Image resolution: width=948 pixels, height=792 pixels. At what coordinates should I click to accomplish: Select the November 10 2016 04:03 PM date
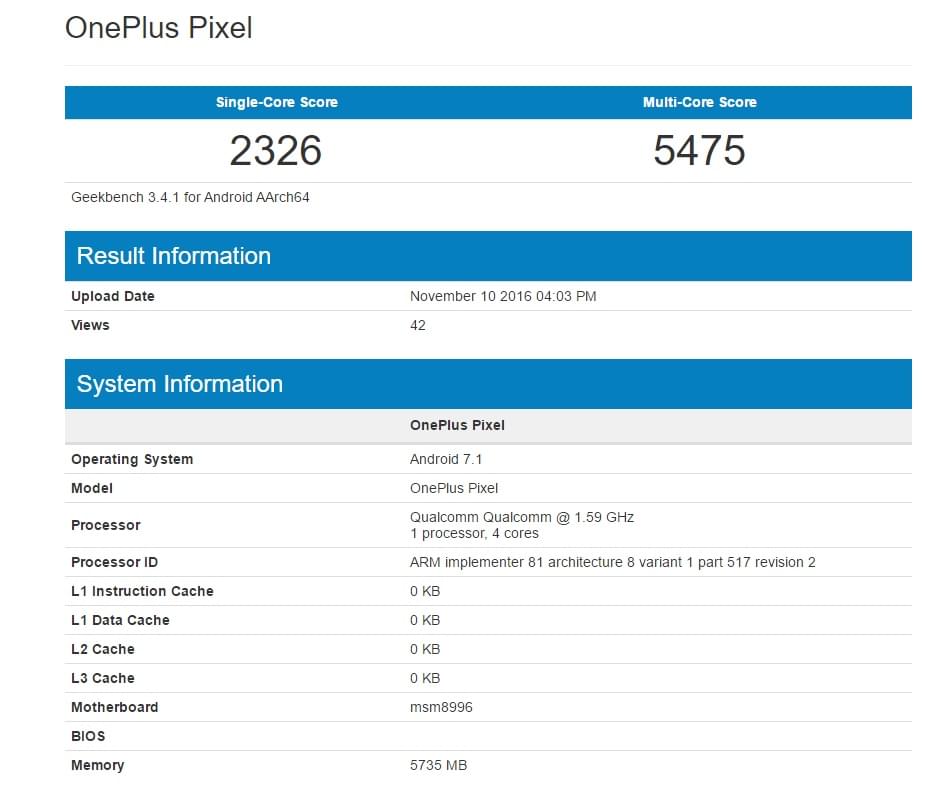[503, 296]
